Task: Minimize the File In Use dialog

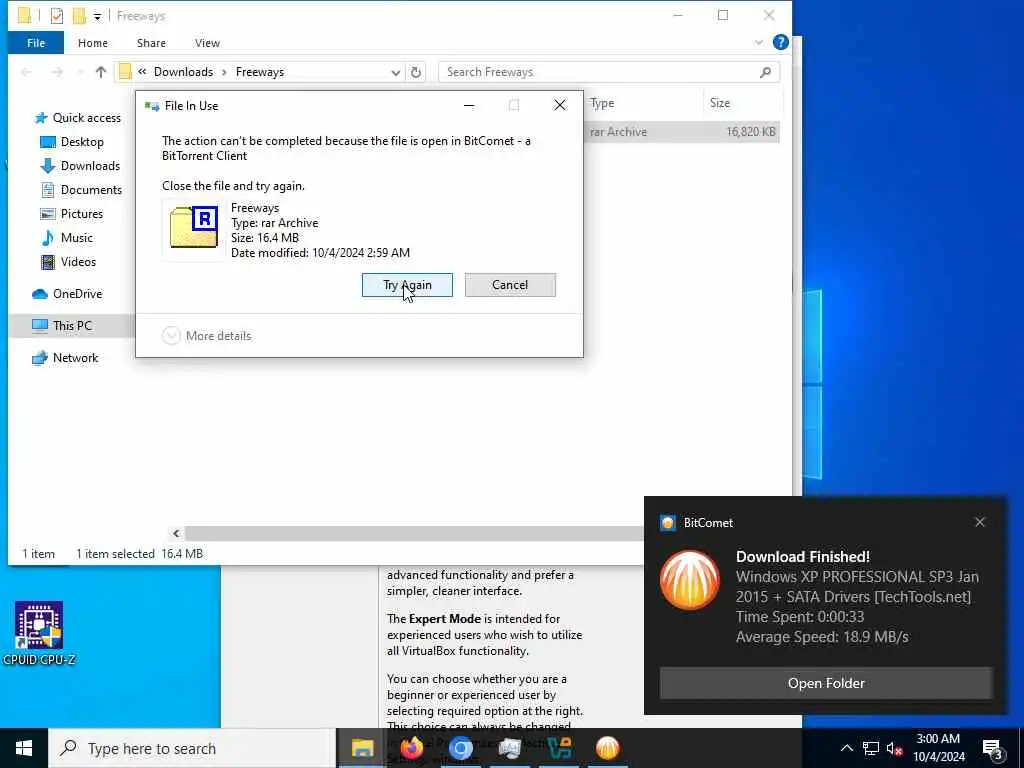Action: click(469, 105)
